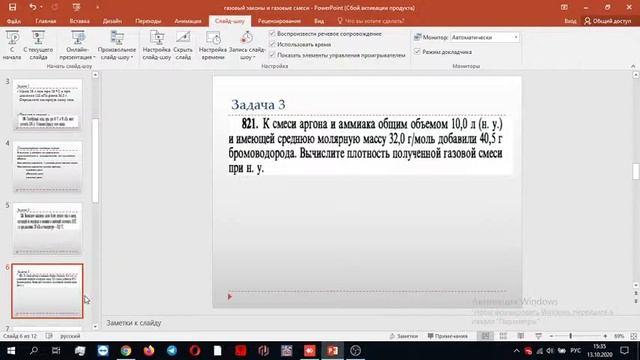The image size is (640, 360).
Task: Toggle the Примечания button in status bar
Action: tap(447, 336)
